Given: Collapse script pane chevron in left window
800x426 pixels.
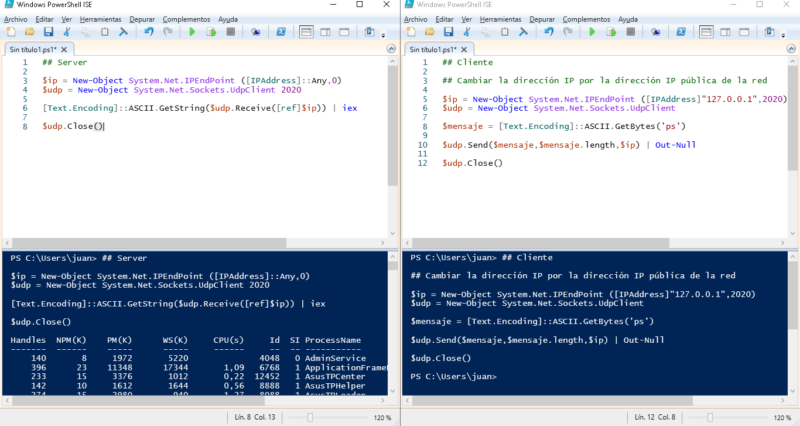Looking at the screenshot, I should [391, 49].
